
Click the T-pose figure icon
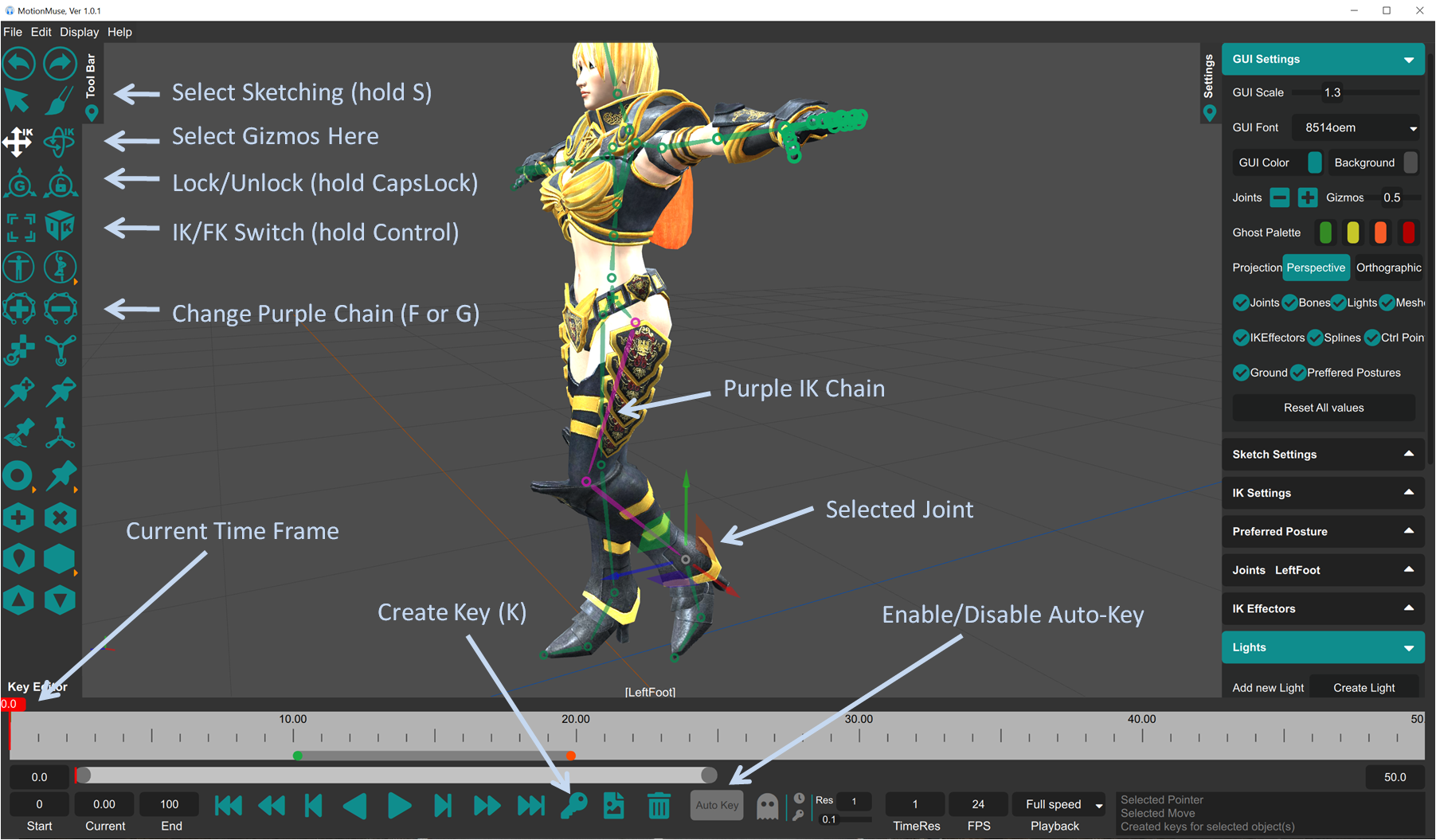click(x=18, y=267)
